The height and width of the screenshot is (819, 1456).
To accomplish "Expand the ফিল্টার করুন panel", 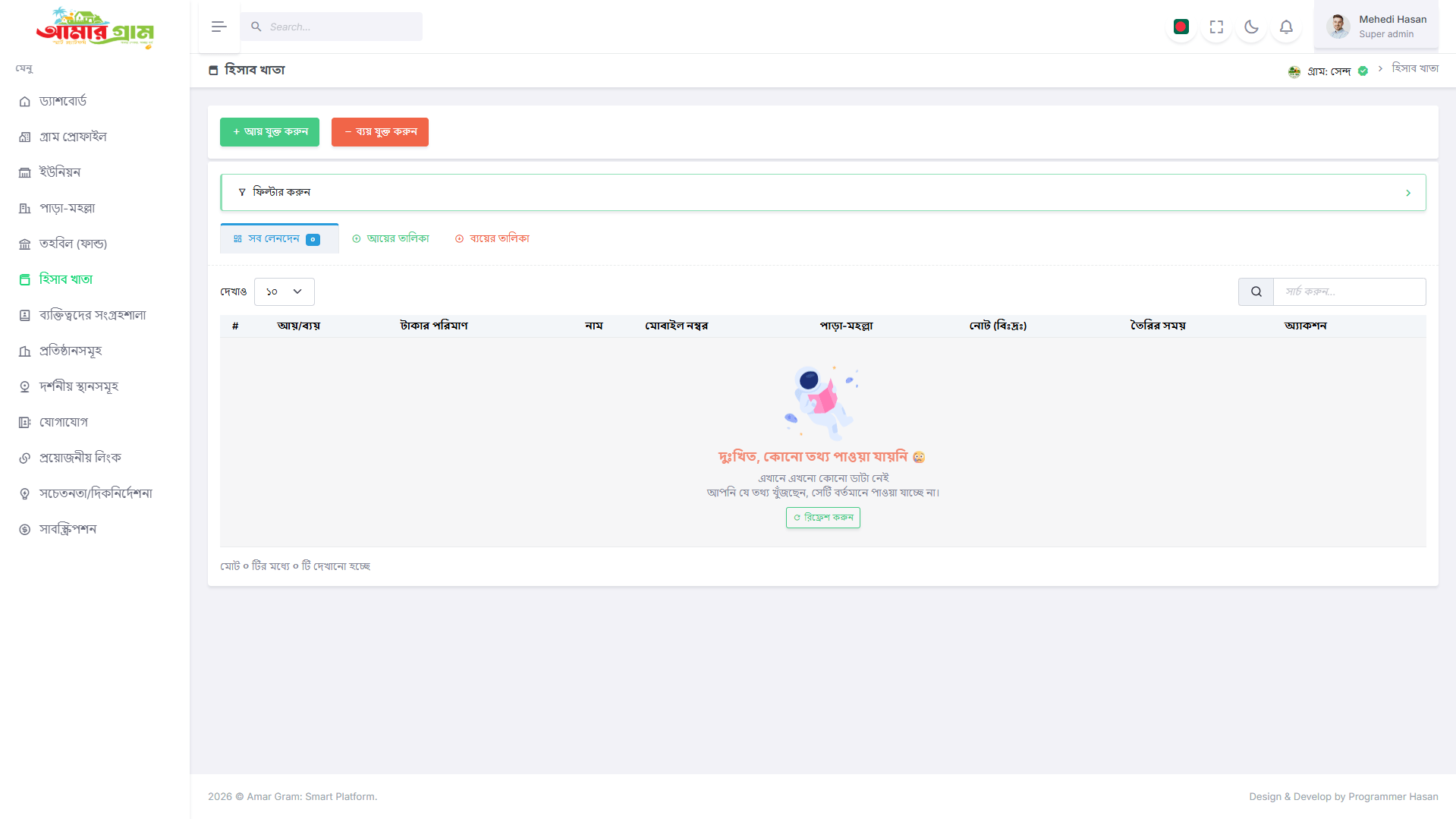I will [x=823, y=192].
